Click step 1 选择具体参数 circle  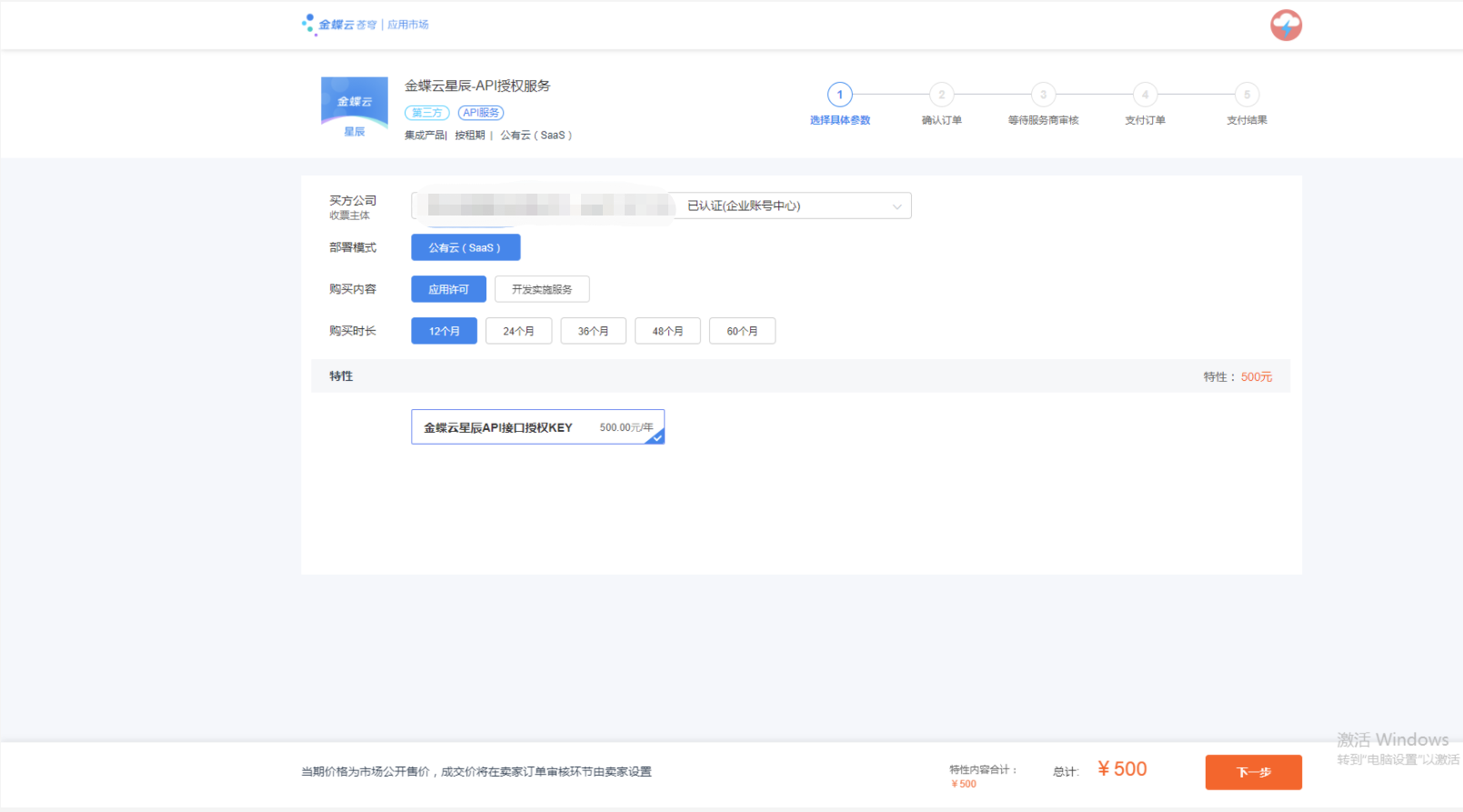[840, 95]
